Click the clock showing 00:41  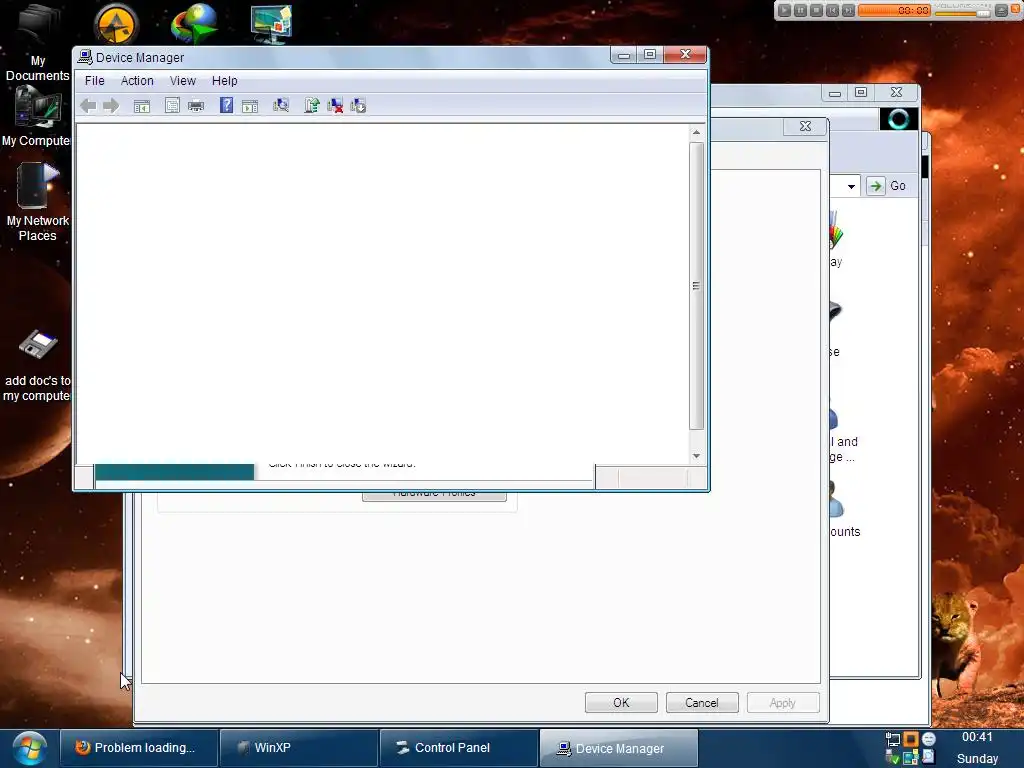click(x=977, y=737)
